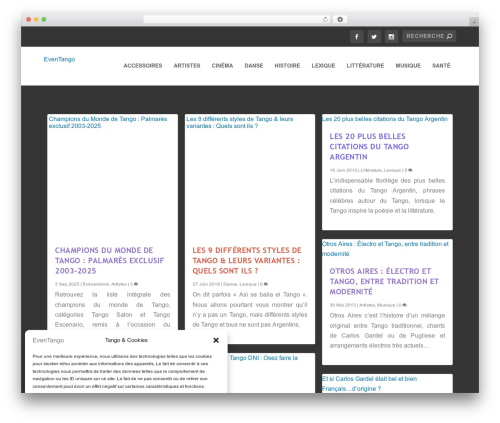Viewport: 500px width, 423px height.
Task: Close the Tango & Cookies banner
Action: tap(216, 340)
